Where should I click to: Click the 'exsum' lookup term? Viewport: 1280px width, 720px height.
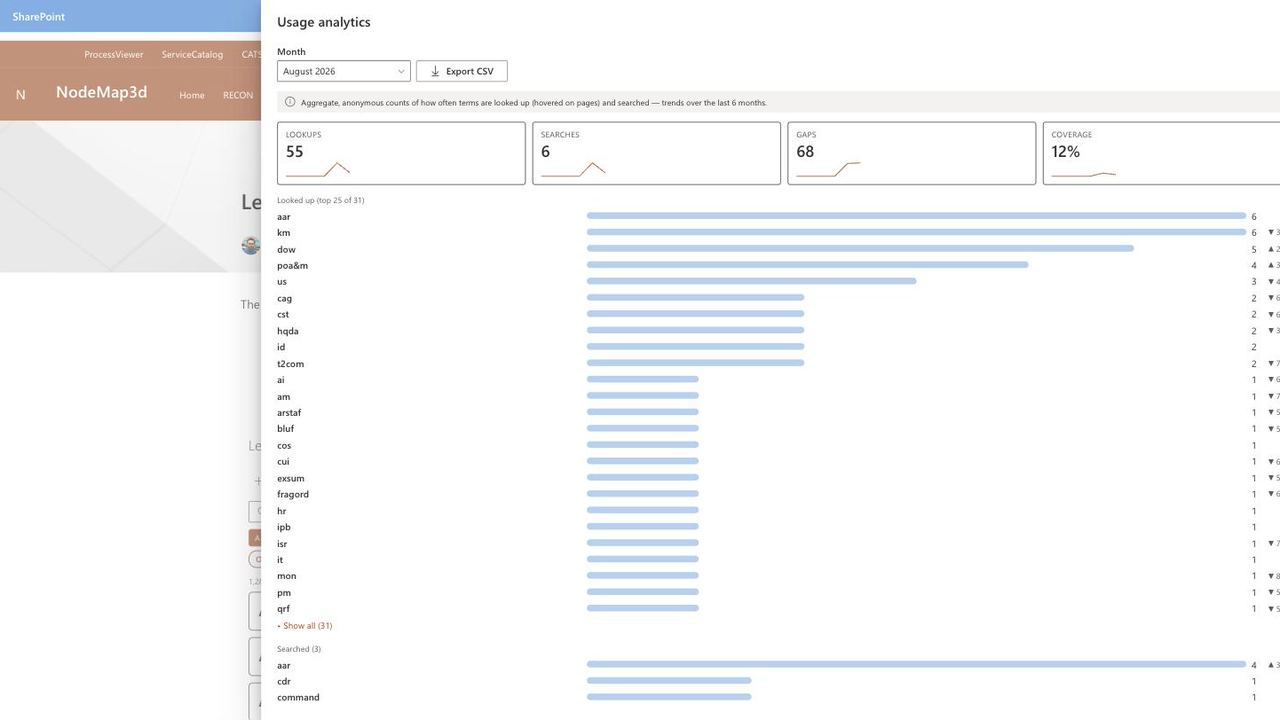coord(291,478)
